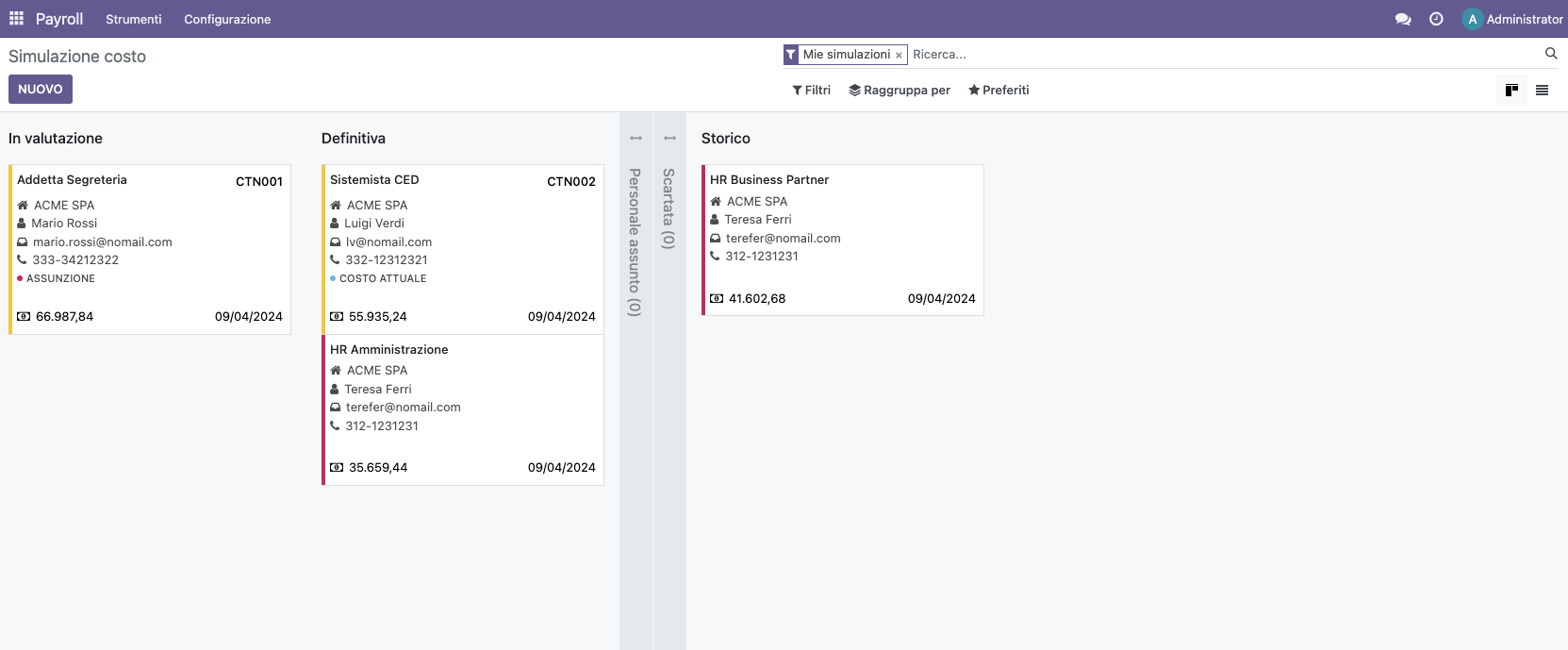1568x650 pixels.
Task: Click the Payroll app title
Action: (59, 19)
